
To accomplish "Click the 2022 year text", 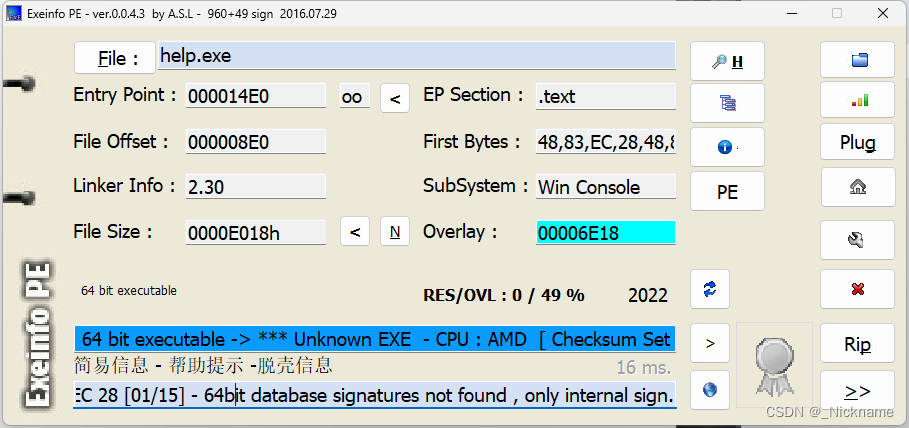I will pyautogui.click(x=648, y=295).
